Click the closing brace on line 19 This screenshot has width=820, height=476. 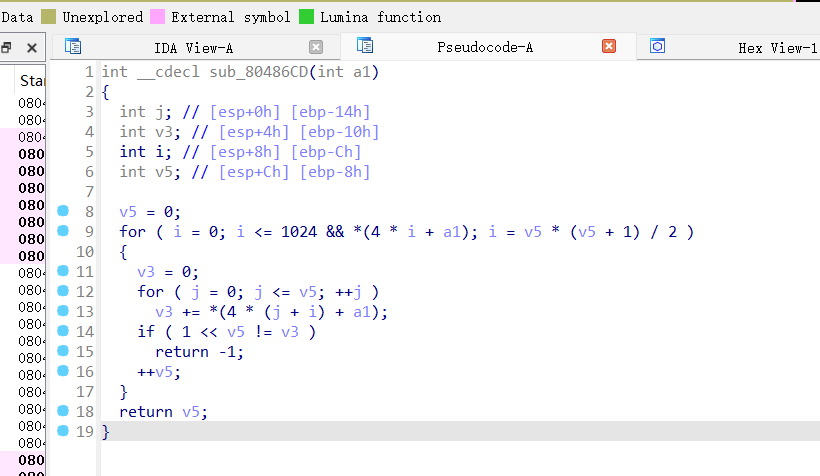click(106, 432)
